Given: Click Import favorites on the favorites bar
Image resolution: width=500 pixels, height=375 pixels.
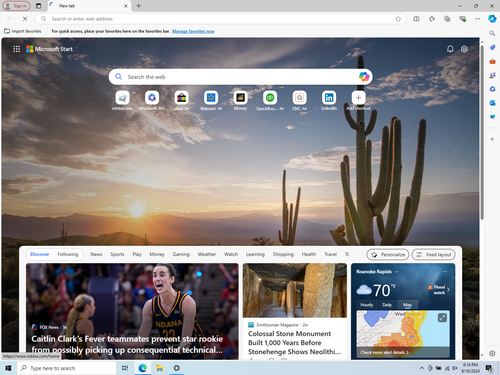Looking at the screenshot, I should pyautogui.click(x=23, y=31).
